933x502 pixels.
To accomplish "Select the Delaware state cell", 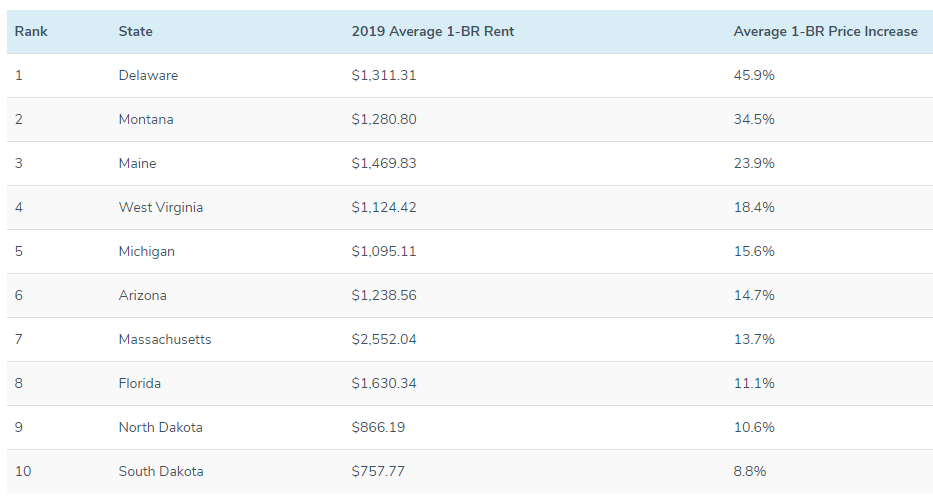I will tap(148, 75).
